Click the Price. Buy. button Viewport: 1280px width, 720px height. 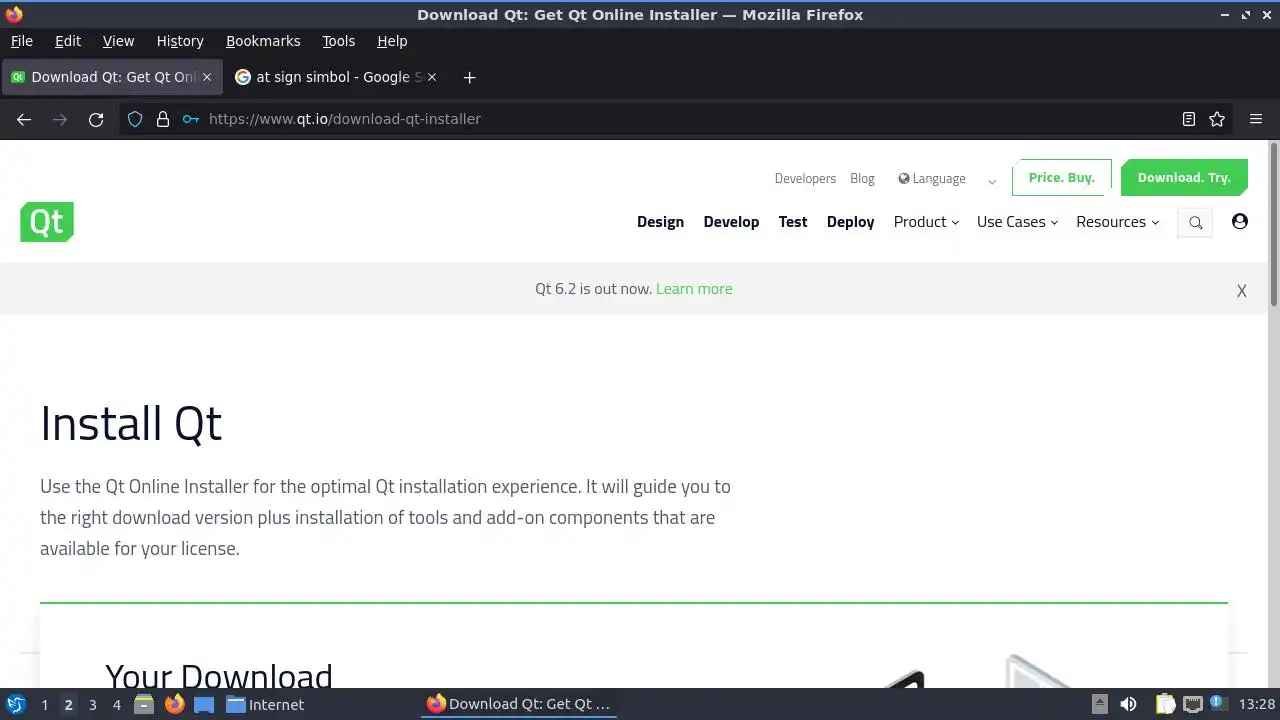pos(1062,177)
